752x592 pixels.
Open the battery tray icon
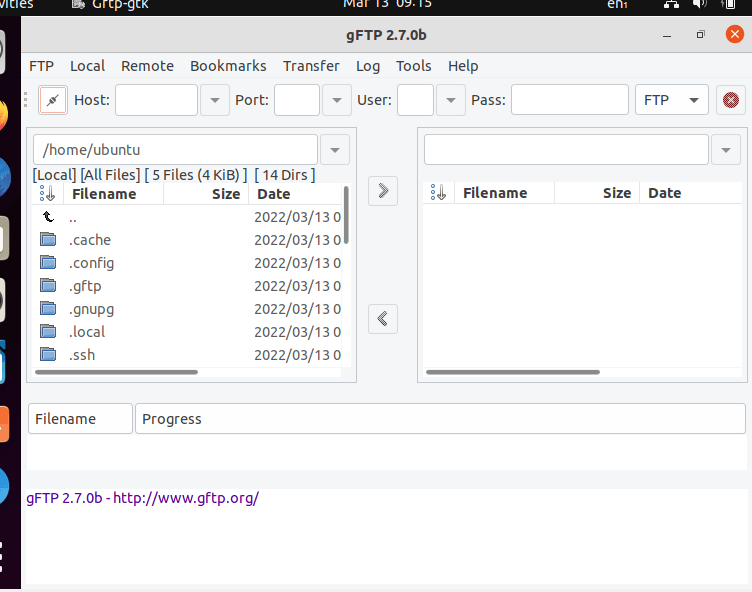coord(728,4)
